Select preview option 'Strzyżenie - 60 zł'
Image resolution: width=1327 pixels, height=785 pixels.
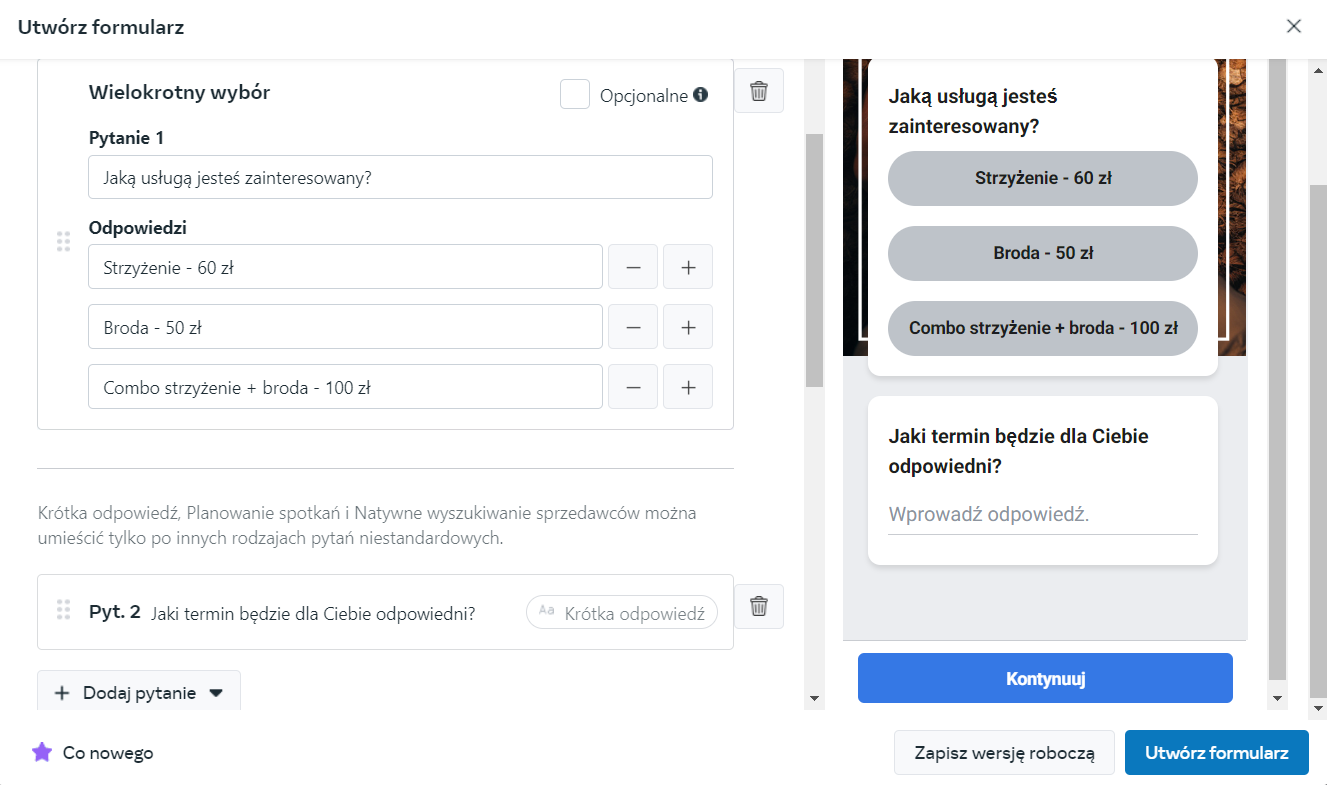[x=1043, y=179]
